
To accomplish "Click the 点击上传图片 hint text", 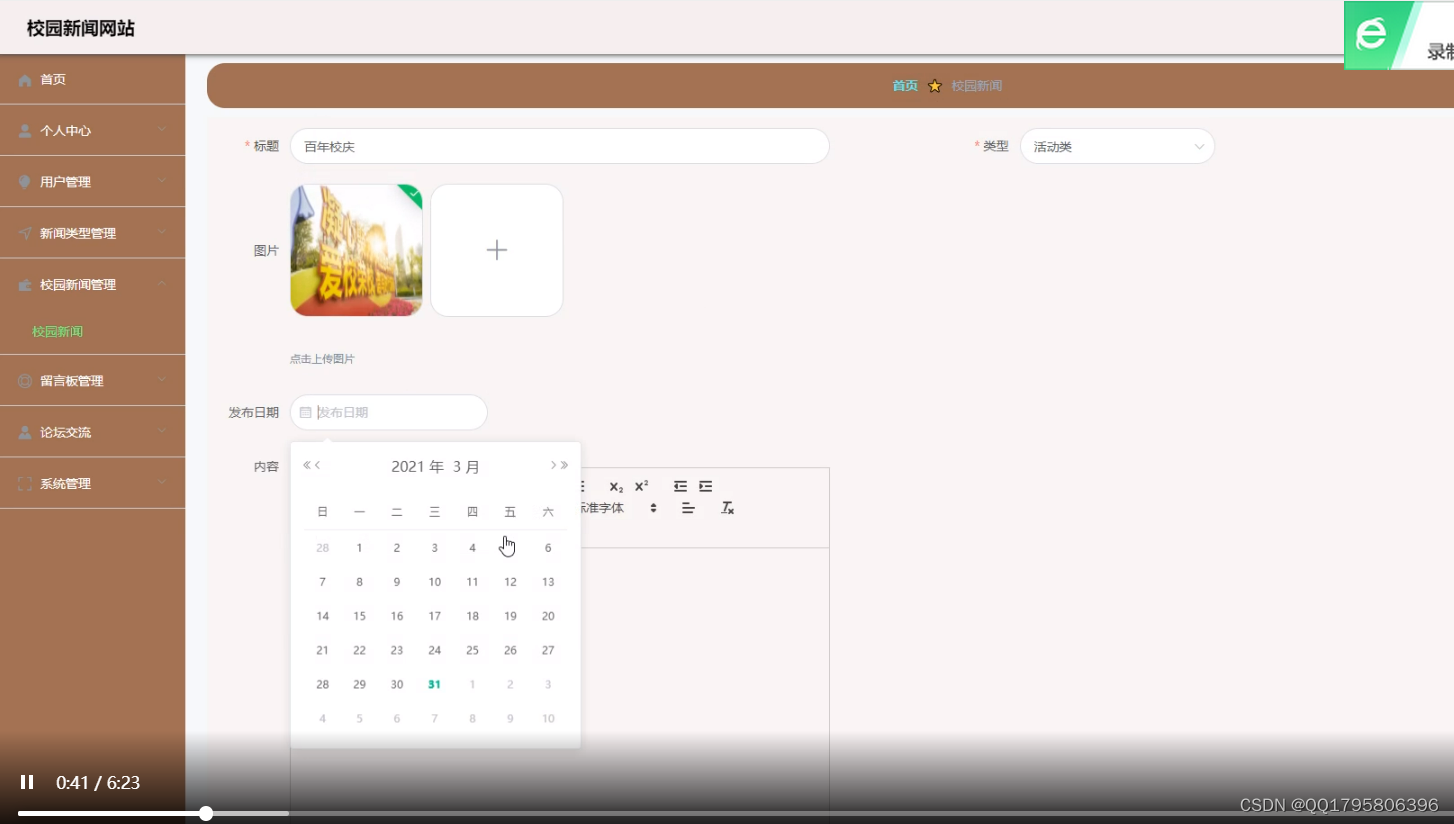I will tap(322, 359).
